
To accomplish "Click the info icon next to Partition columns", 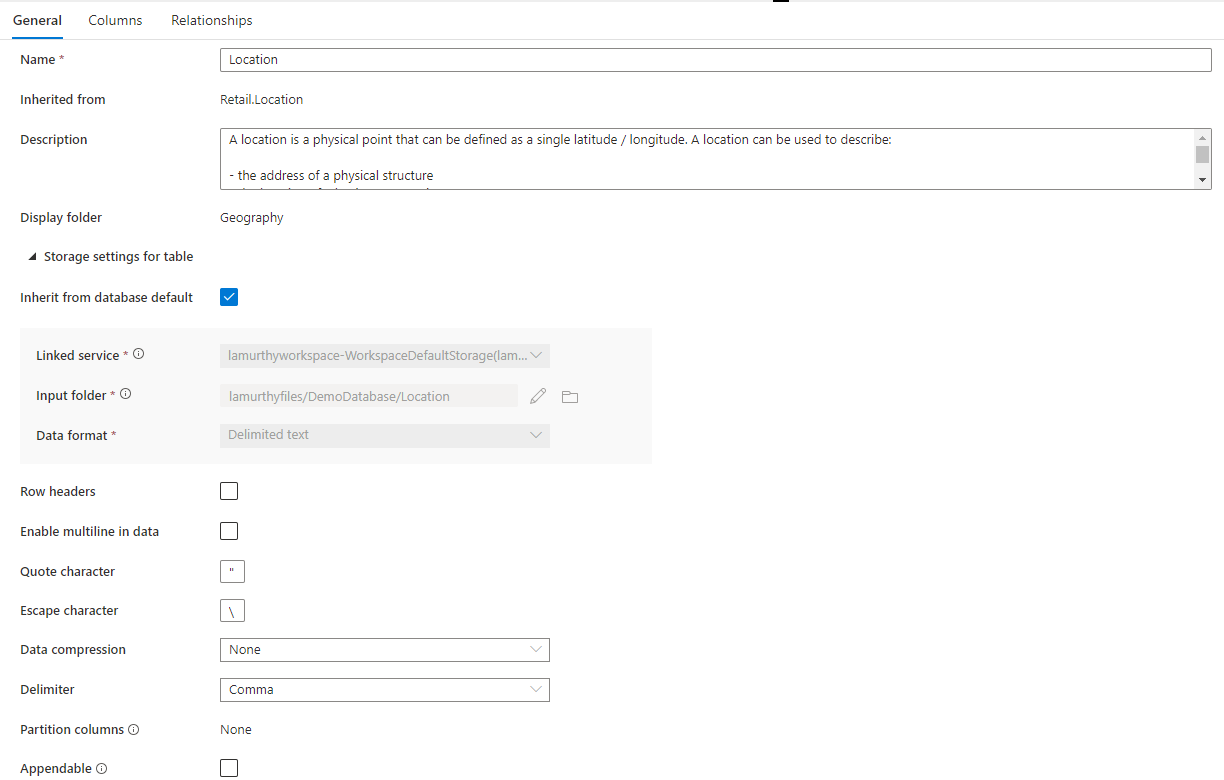I will coord(131,729).
